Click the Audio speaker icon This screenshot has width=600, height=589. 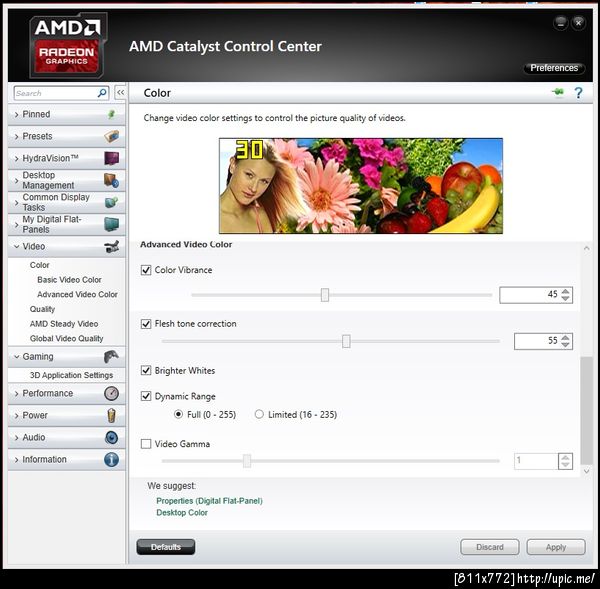pyautogui.click(x=111, y=437)
